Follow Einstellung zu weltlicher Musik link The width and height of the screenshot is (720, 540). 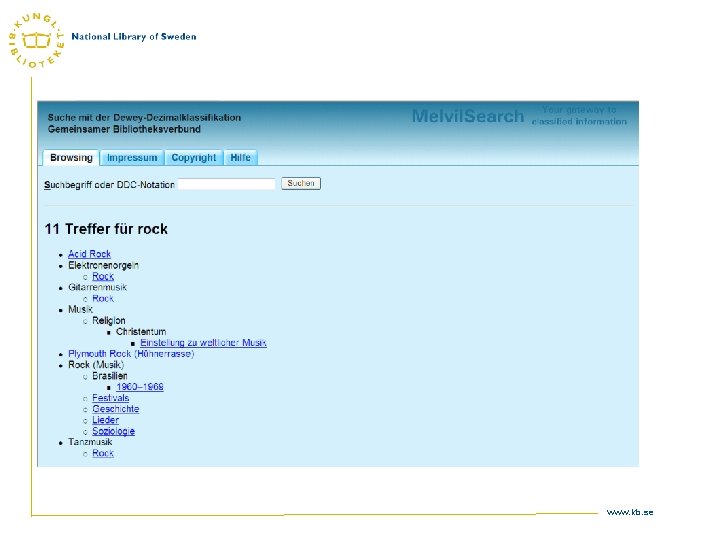click(203, 343)
